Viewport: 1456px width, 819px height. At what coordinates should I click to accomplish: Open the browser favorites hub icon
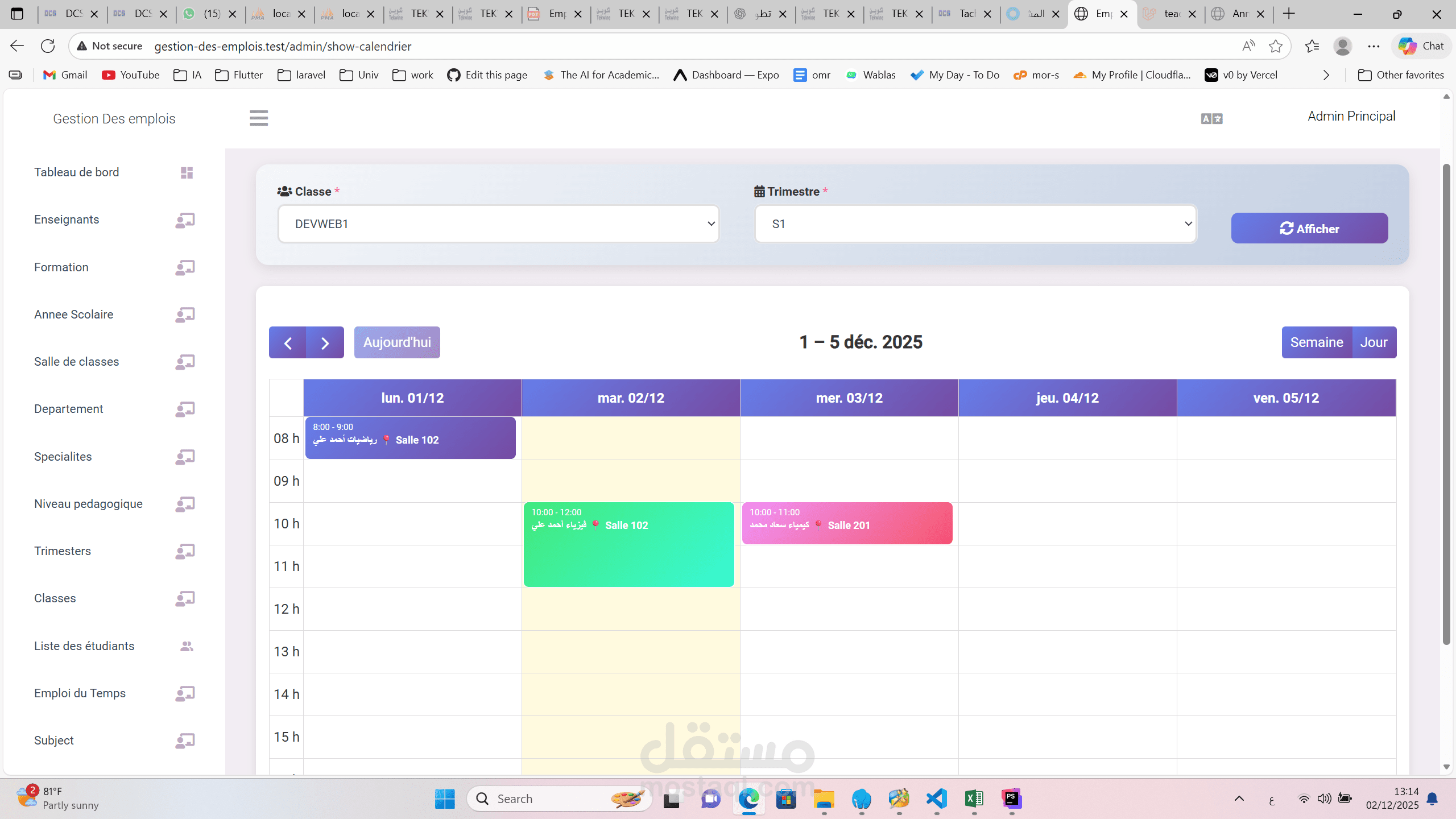pos(1312,46)
